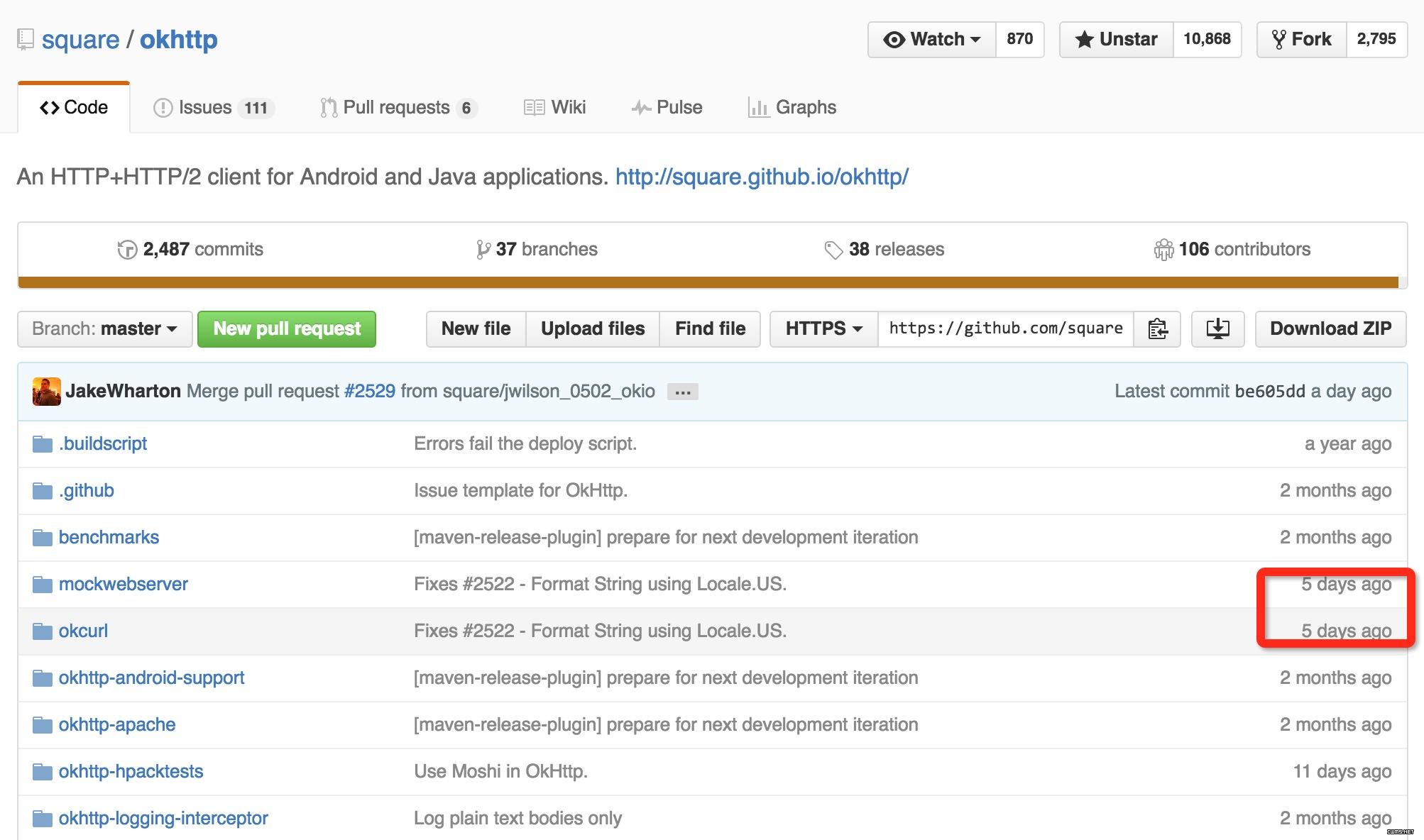Open JakeWharton's profile name link
Image resolution: width=1424 pixels, height=840 pixels.
pos(124,392)
